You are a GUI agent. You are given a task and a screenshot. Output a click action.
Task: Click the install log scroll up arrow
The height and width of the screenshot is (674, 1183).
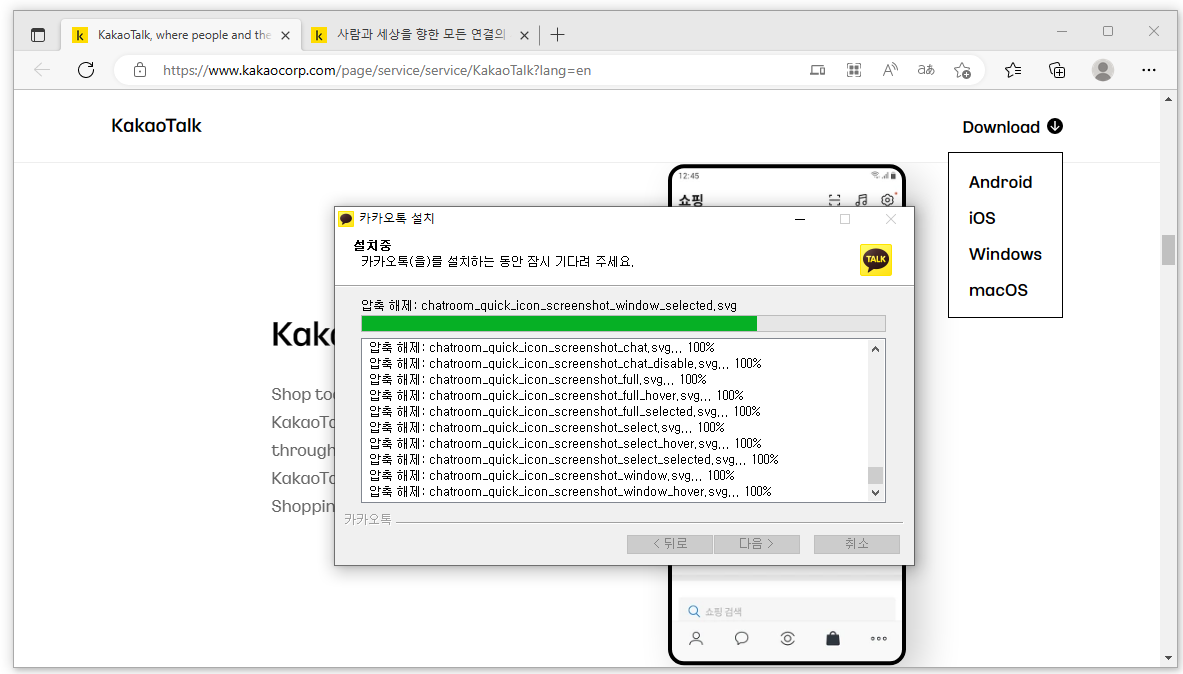875,348
